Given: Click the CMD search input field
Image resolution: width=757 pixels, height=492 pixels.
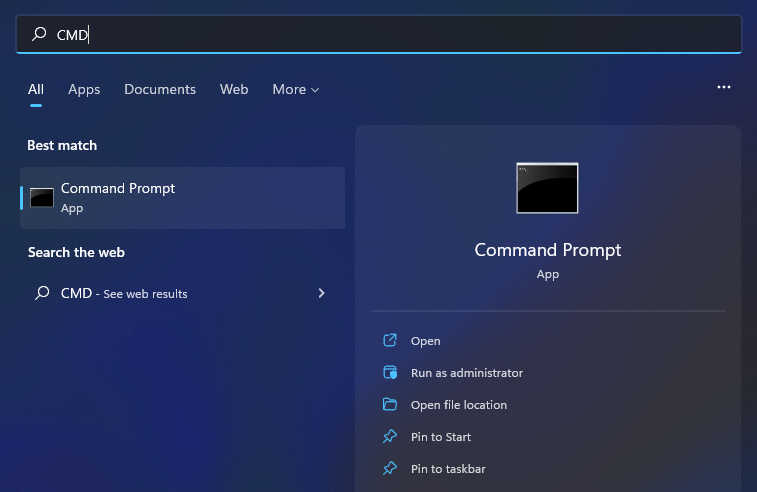Looking at the screenshot, I should pyautogui.click(x=379, y=34).
